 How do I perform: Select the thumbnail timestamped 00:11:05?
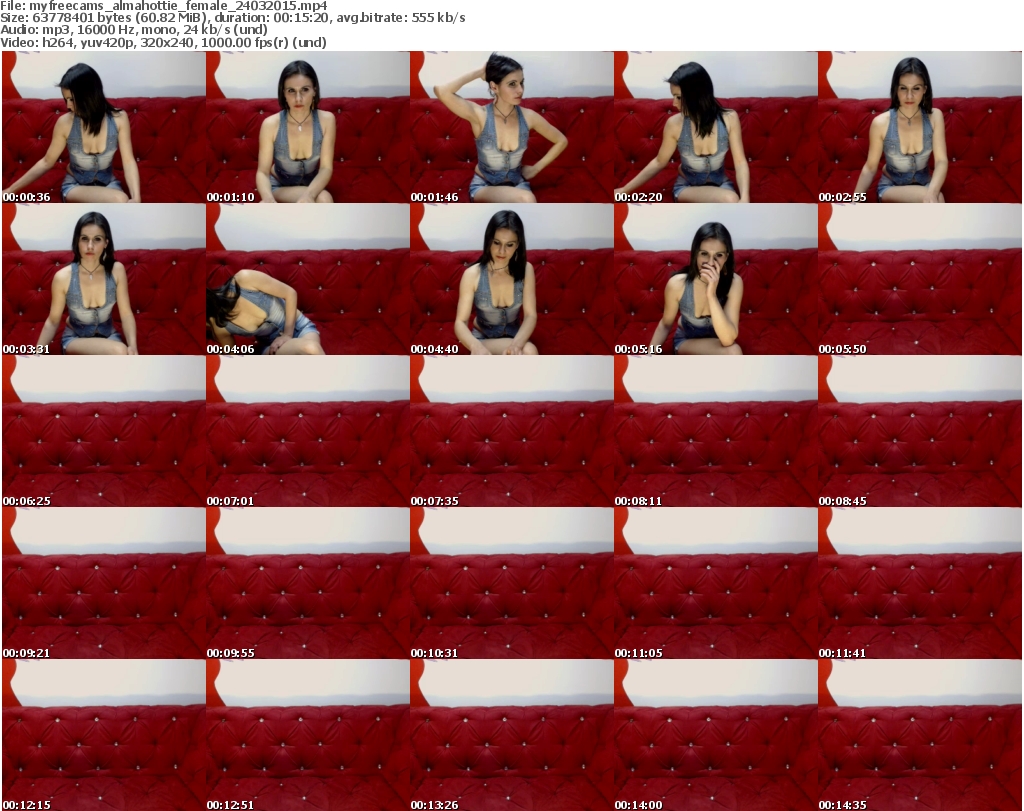pyautogui.click(x=715, y=583)
